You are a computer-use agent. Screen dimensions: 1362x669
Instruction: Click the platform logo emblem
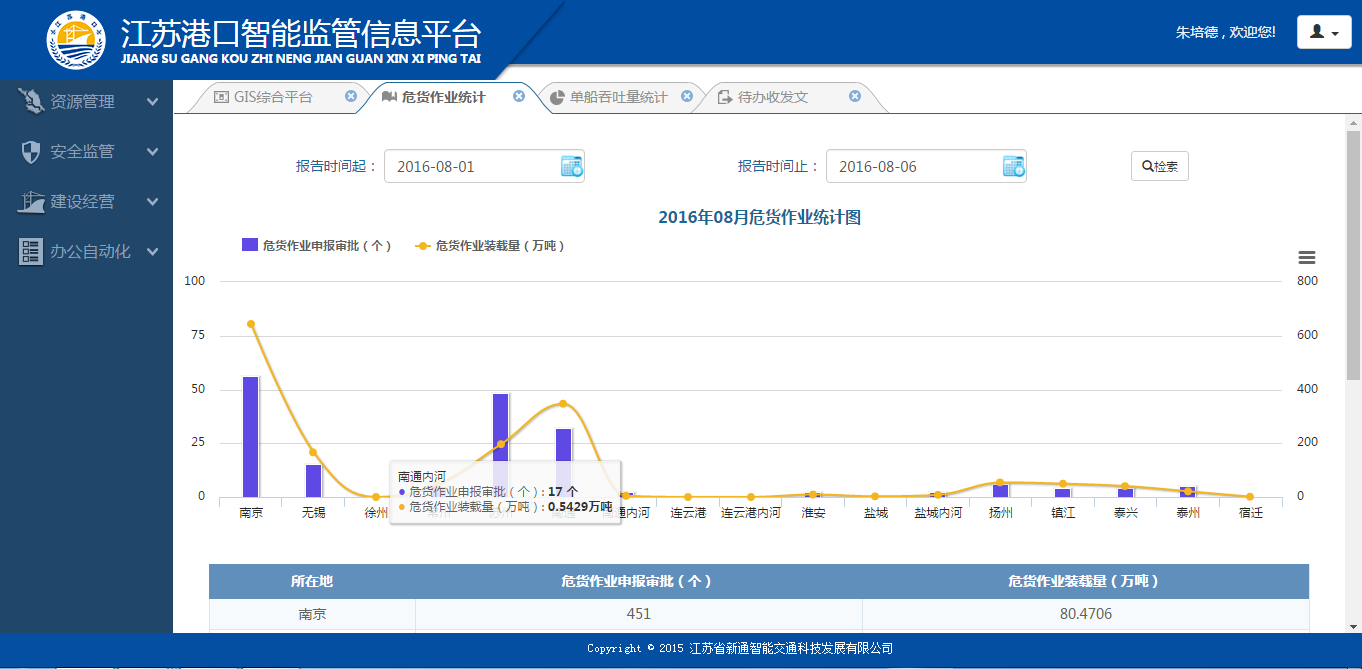click(75, 40)
